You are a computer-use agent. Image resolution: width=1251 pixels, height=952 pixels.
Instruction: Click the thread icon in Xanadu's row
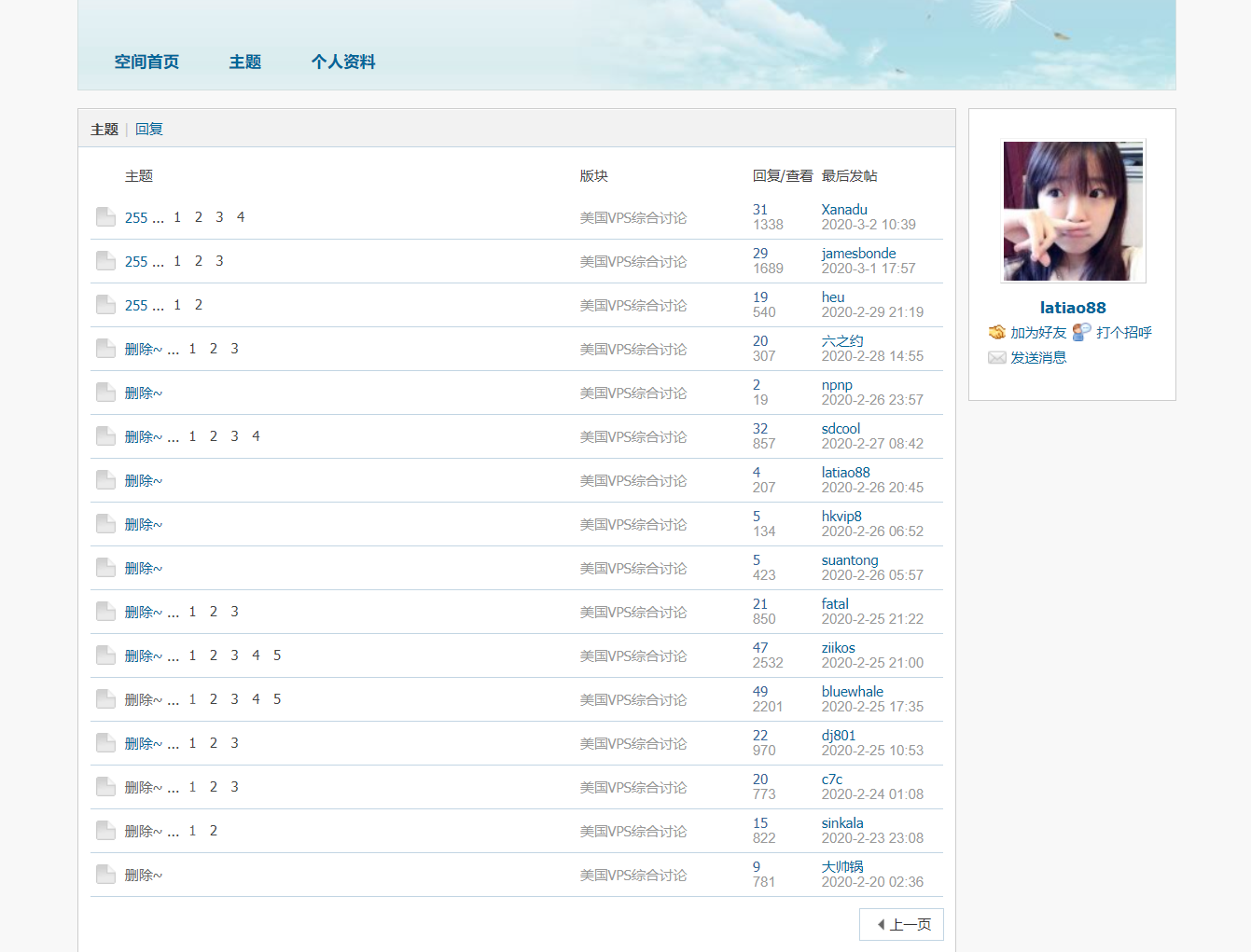[105, 217]
